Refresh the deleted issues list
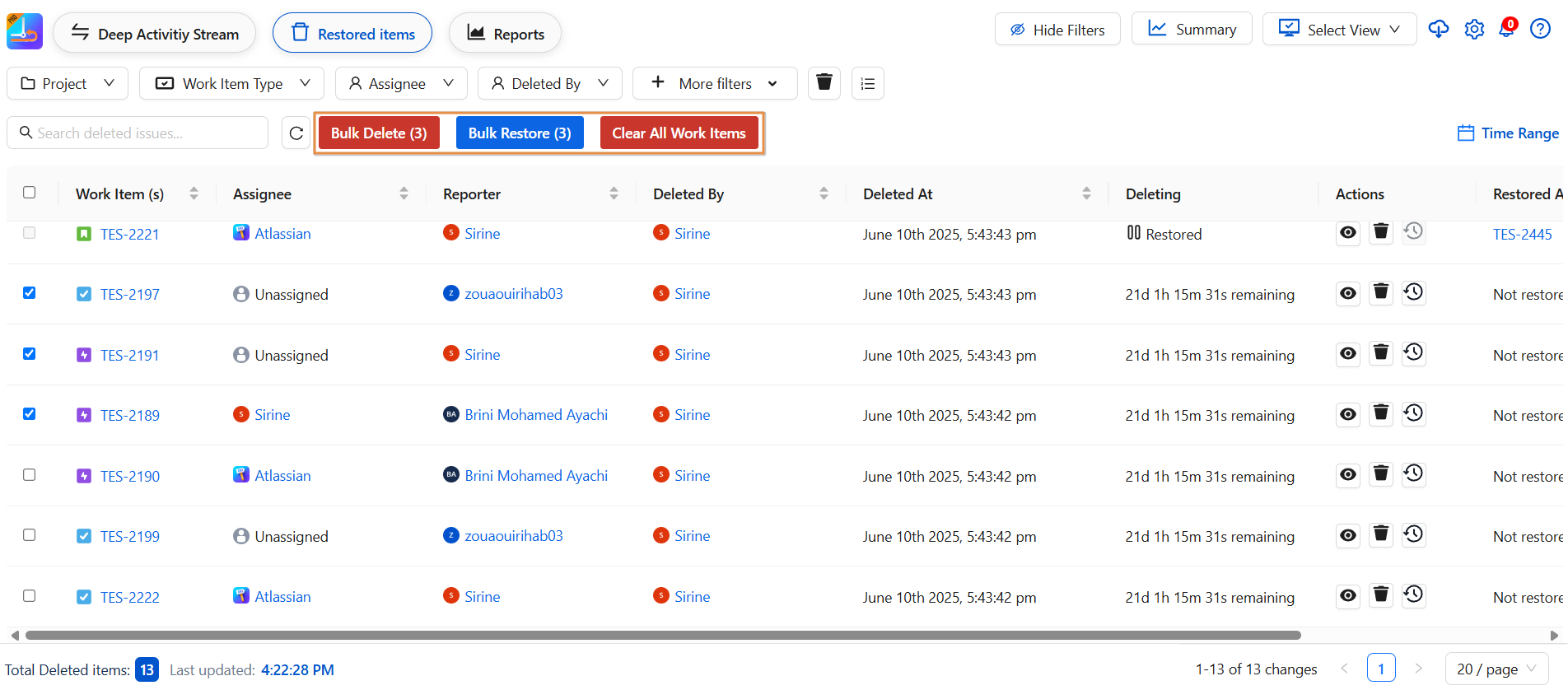The width and height of the screenshot is (1568, 690). coord(296,133)
